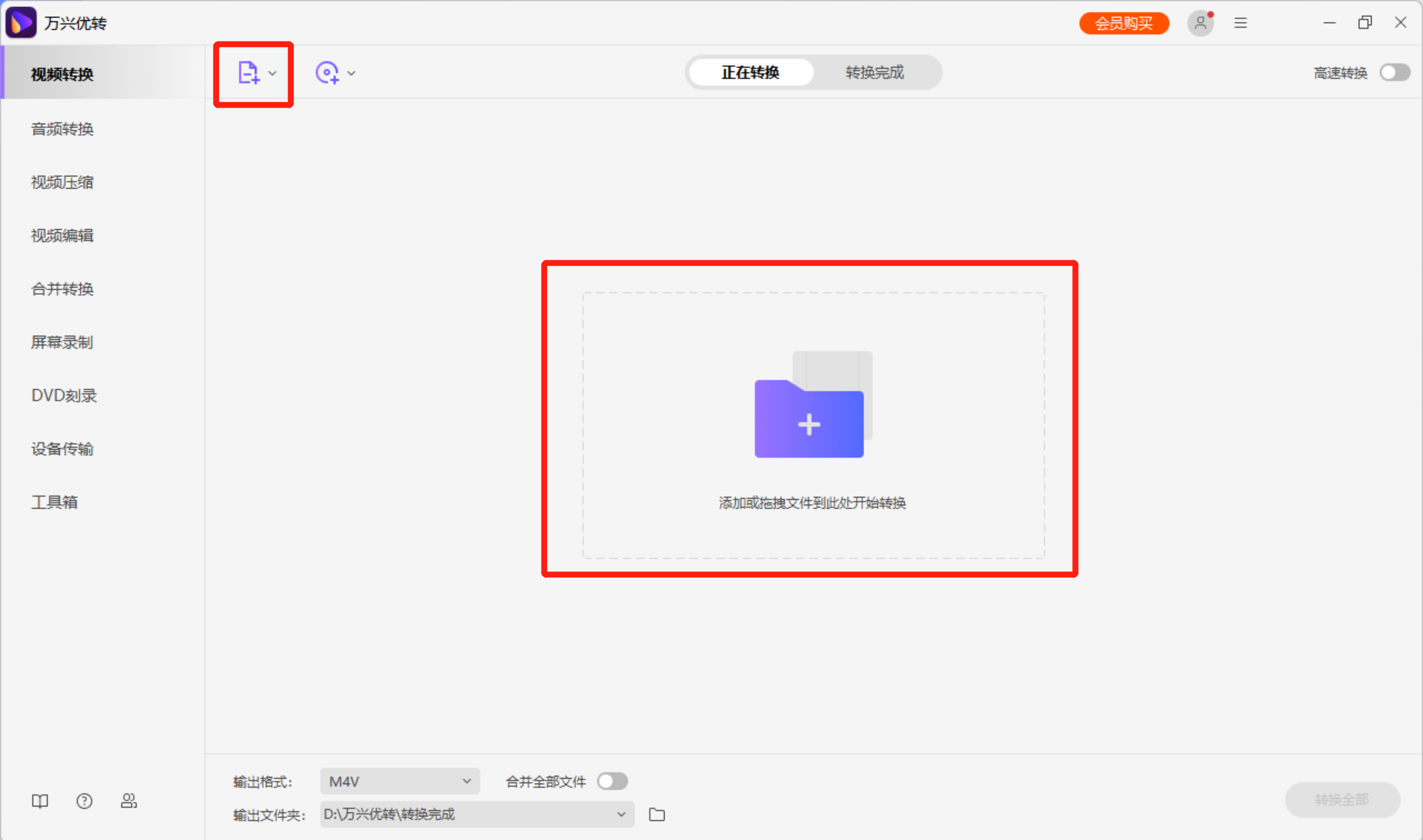1423x840 pixels.
Task: Open the output folder path dropdown
Action: [476, 814]
